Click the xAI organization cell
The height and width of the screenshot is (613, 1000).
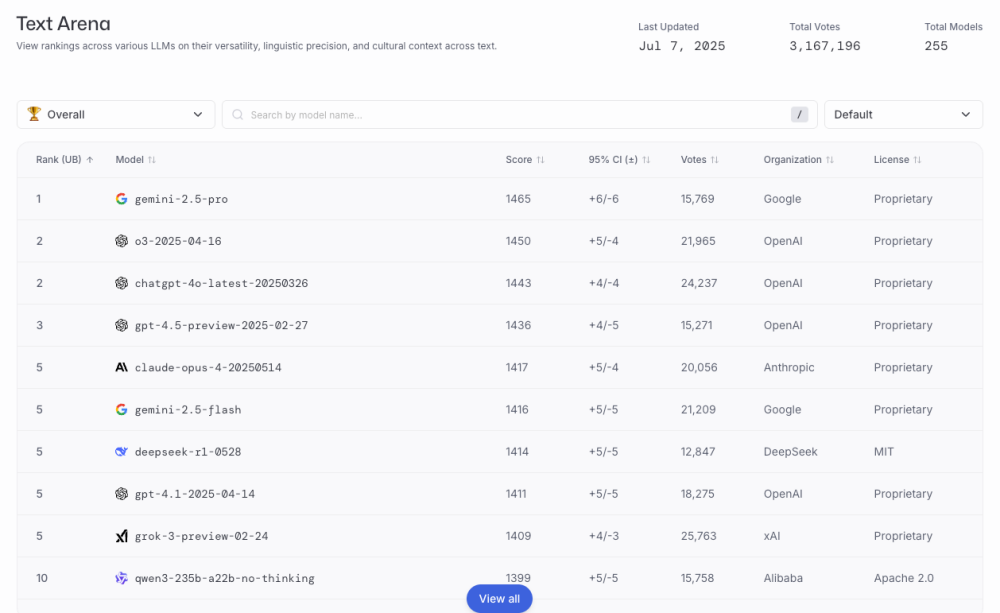772,536
